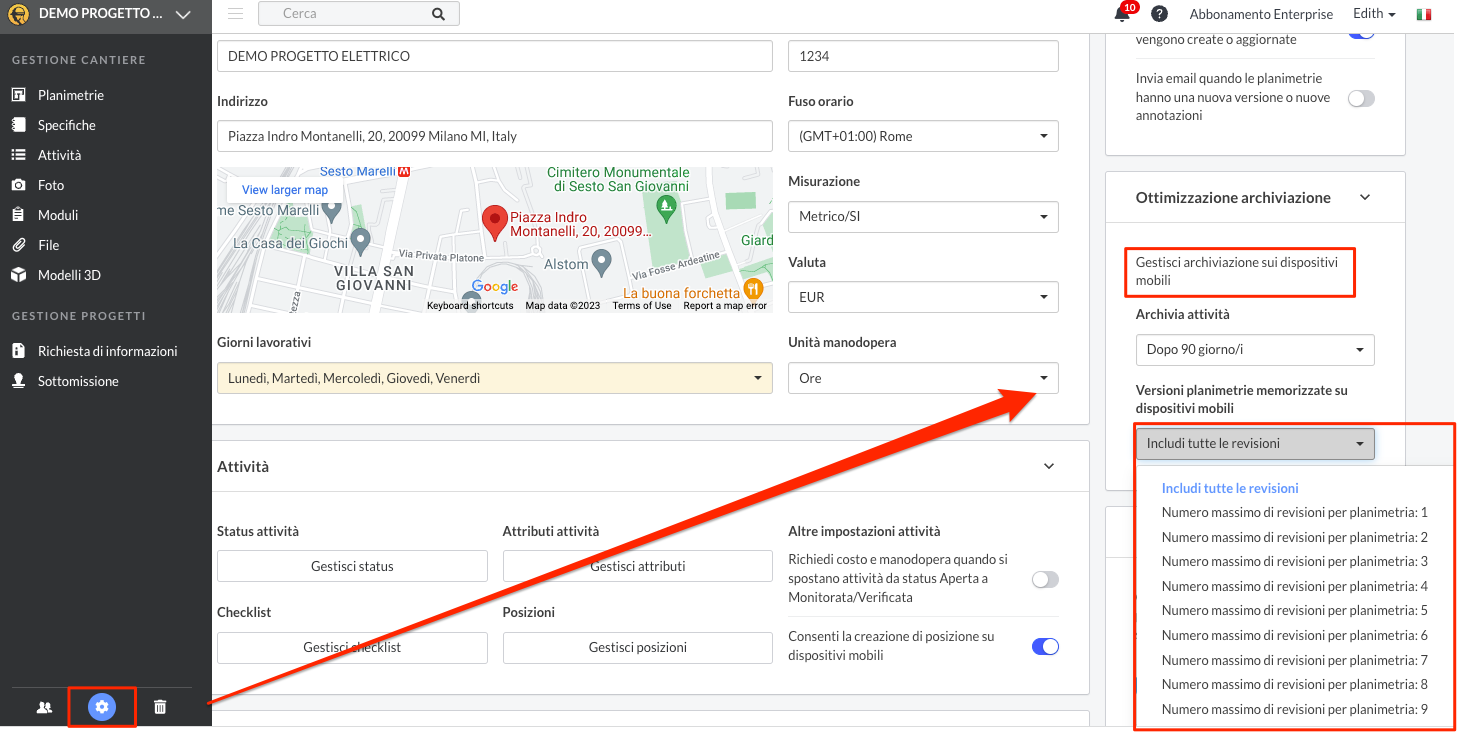Click the project logo icon
The height and width of the screenshot is (732, 1457).
(17, 14)
